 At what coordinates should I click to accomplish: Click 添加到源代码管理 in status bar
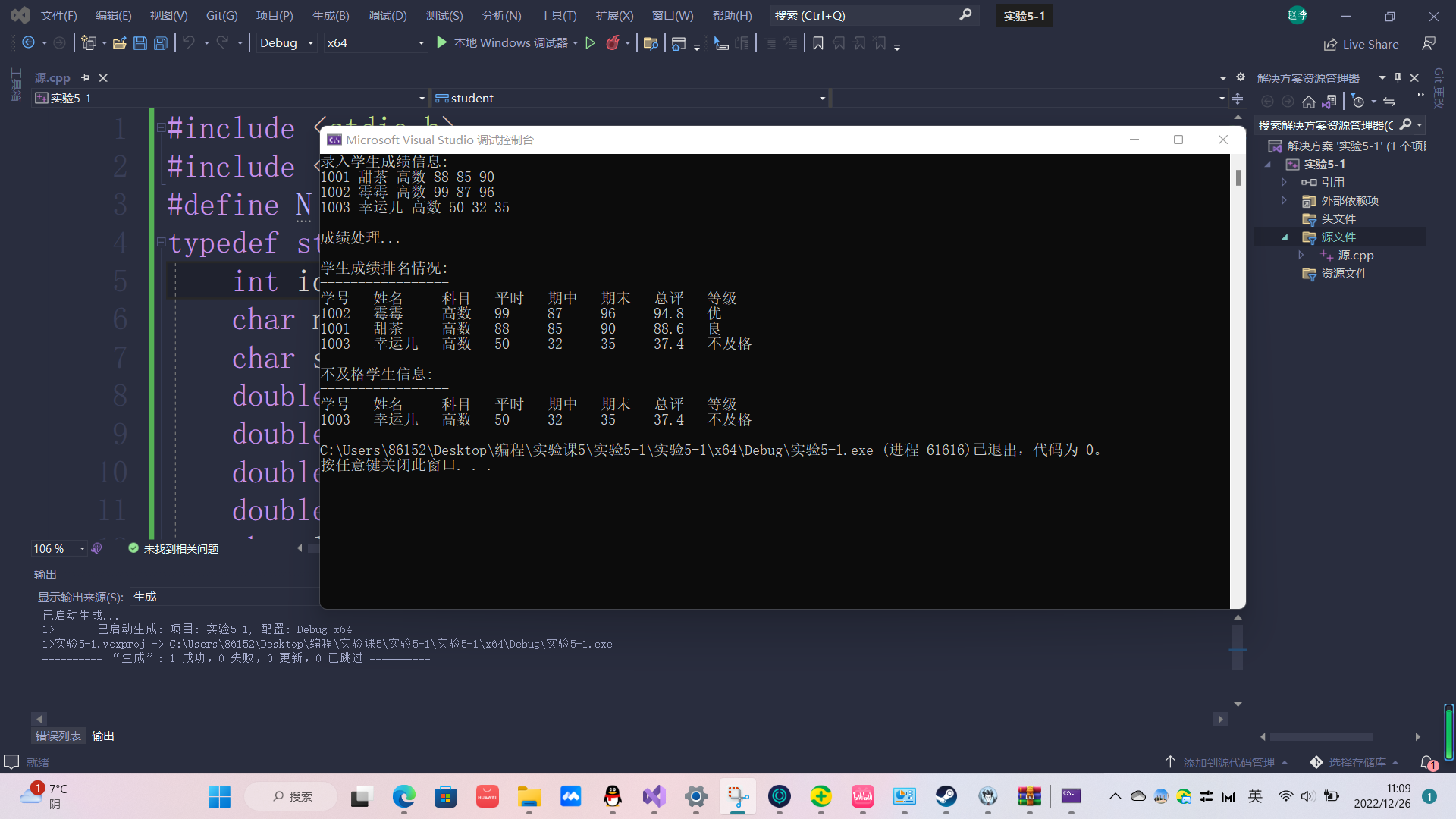tap(1228, 762)
